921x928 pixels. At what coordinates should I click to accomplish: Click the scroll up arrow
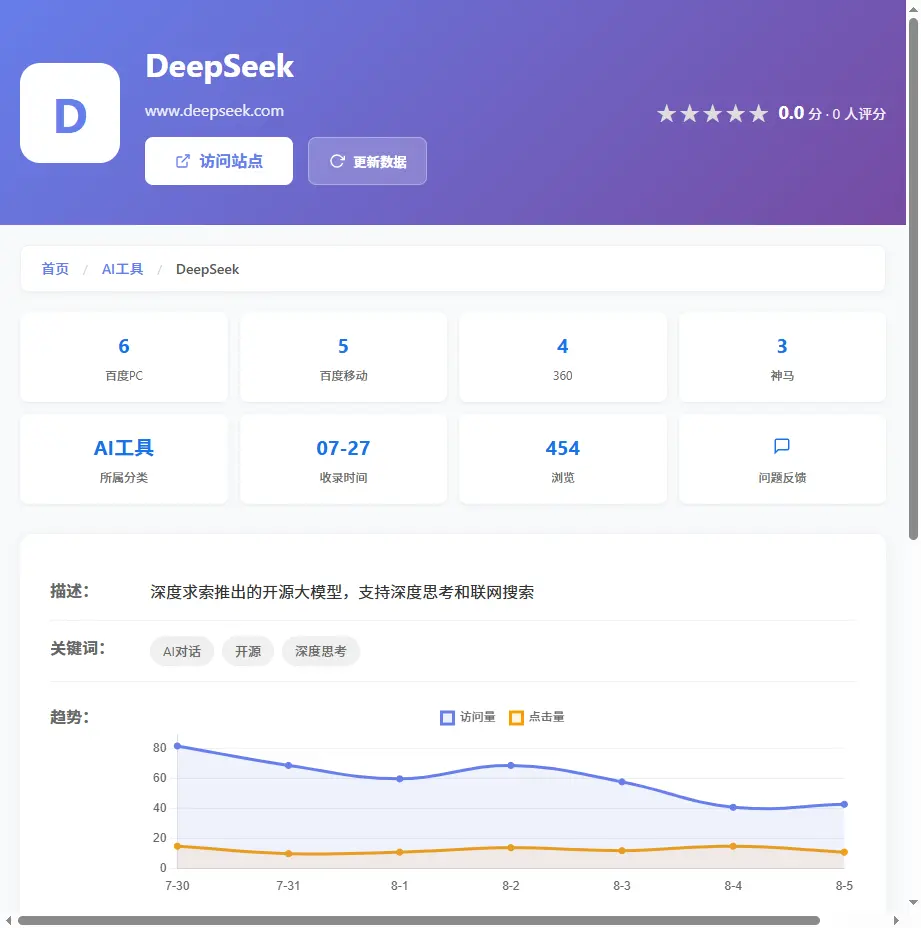(913, 8)
